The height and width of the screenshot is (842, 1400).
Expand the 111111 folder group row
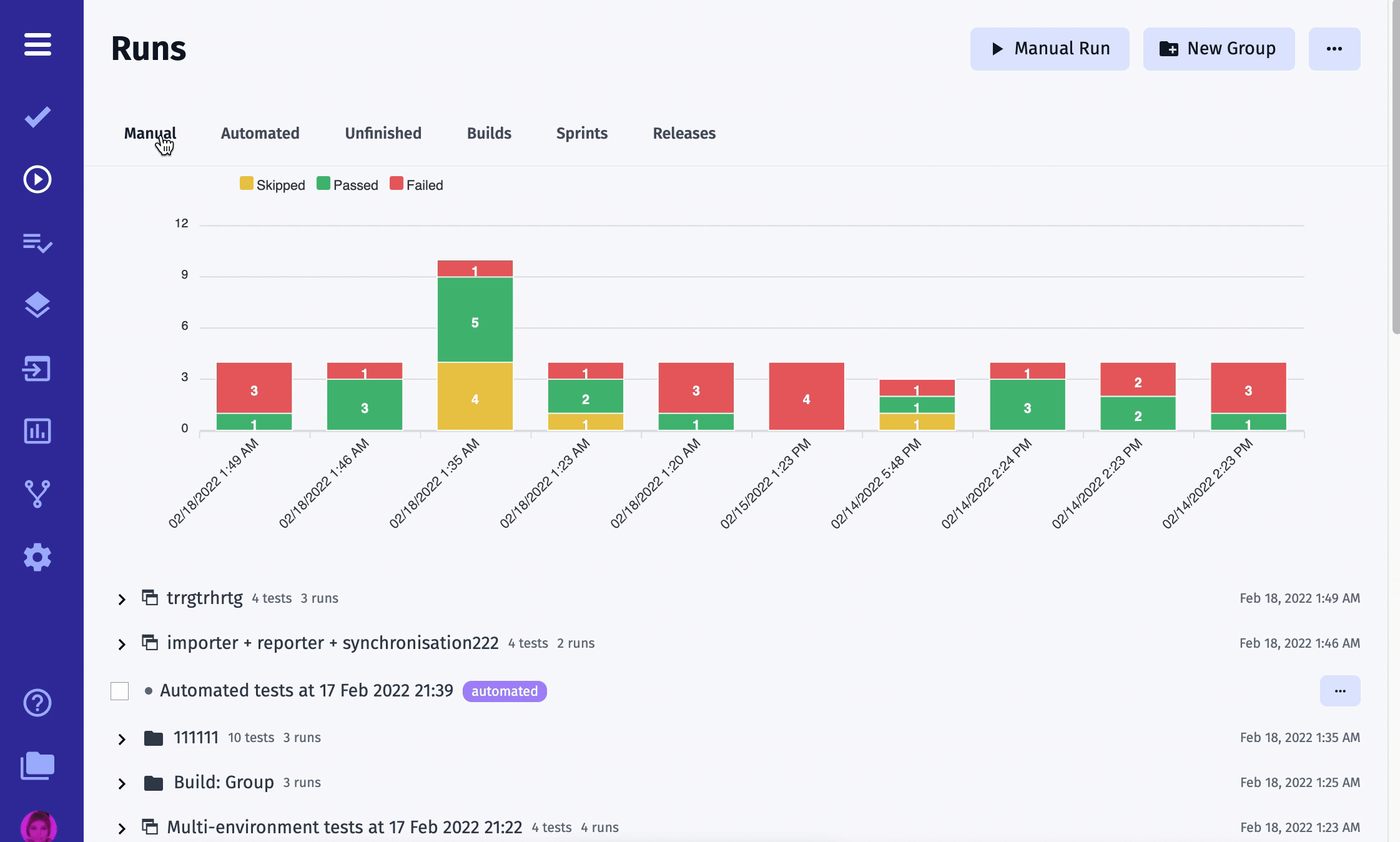point(121,738)
